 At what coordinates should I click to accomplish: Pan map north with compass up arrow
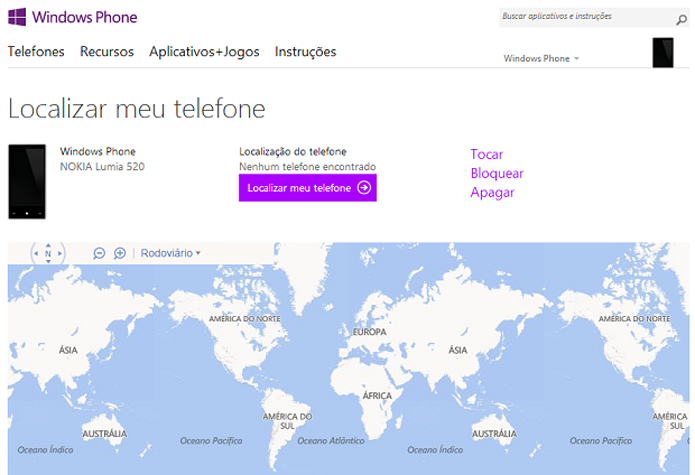48,245
